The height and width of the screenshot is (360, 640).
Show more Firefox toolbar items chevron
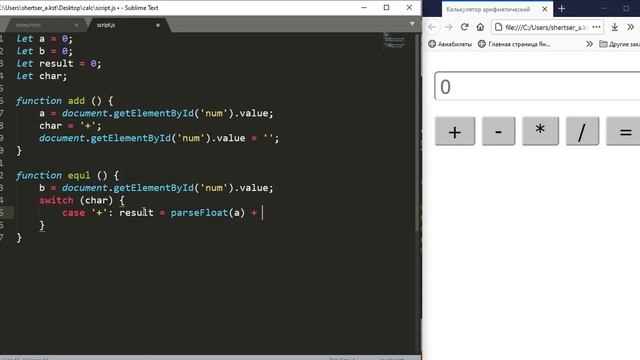pos(631,27)
